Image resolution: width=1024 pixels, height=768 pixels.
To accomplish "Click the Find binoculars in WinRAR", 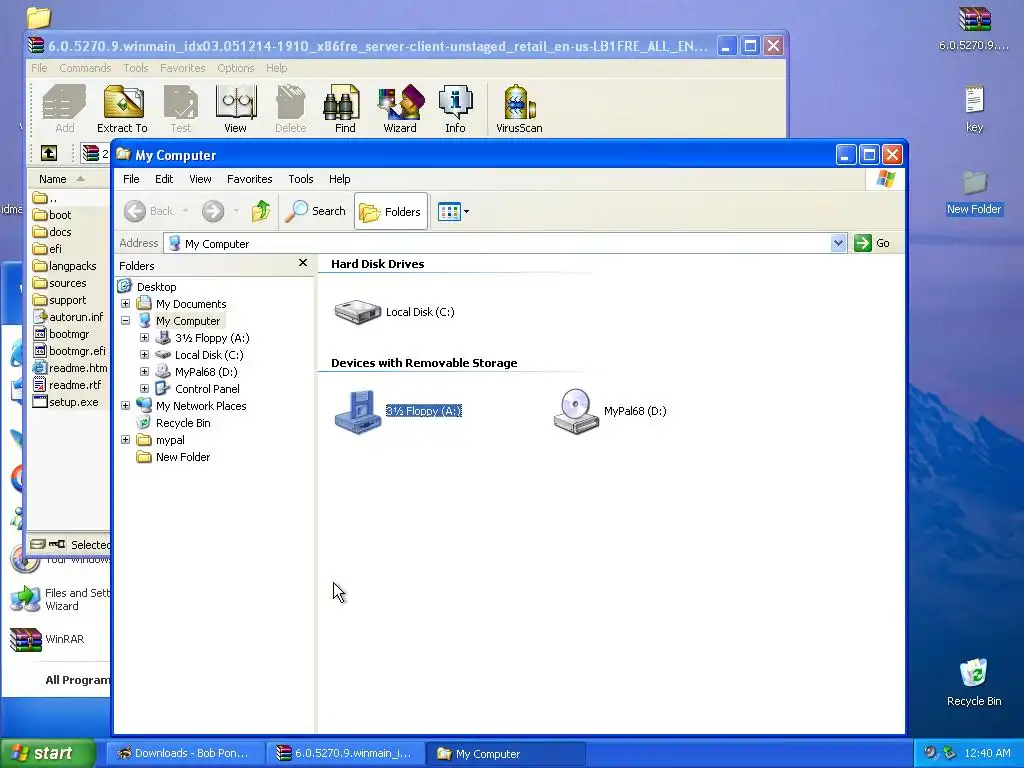I will pos(345,109).
